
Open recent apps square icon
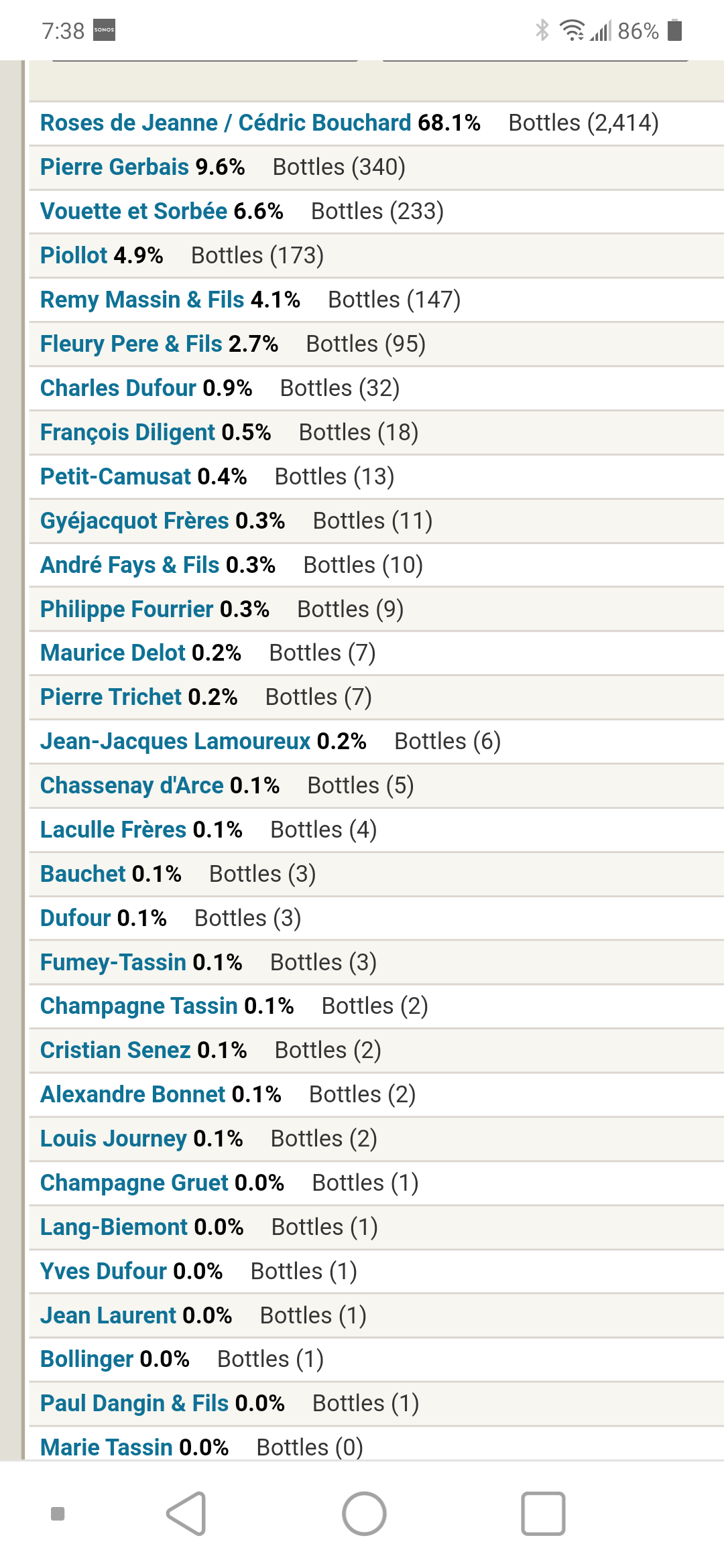pyautogui.click(x=543, y=1513)
